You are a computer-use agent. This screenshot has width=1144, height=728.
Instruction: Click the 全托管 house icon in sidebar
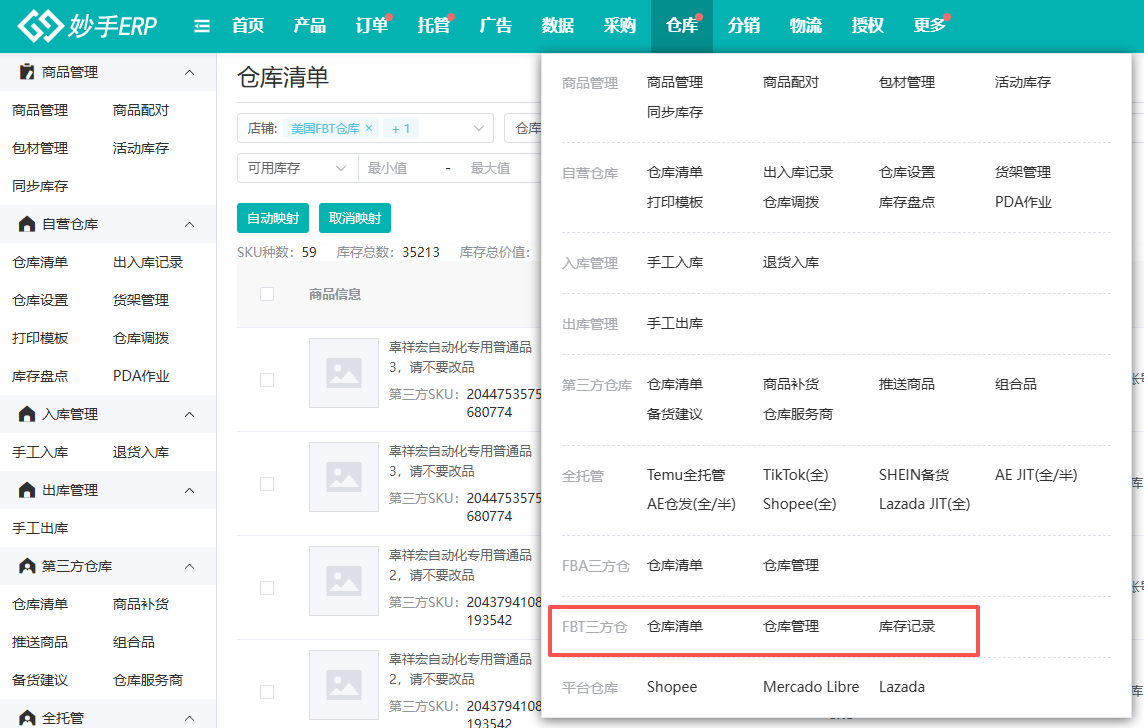coord(27,718)
